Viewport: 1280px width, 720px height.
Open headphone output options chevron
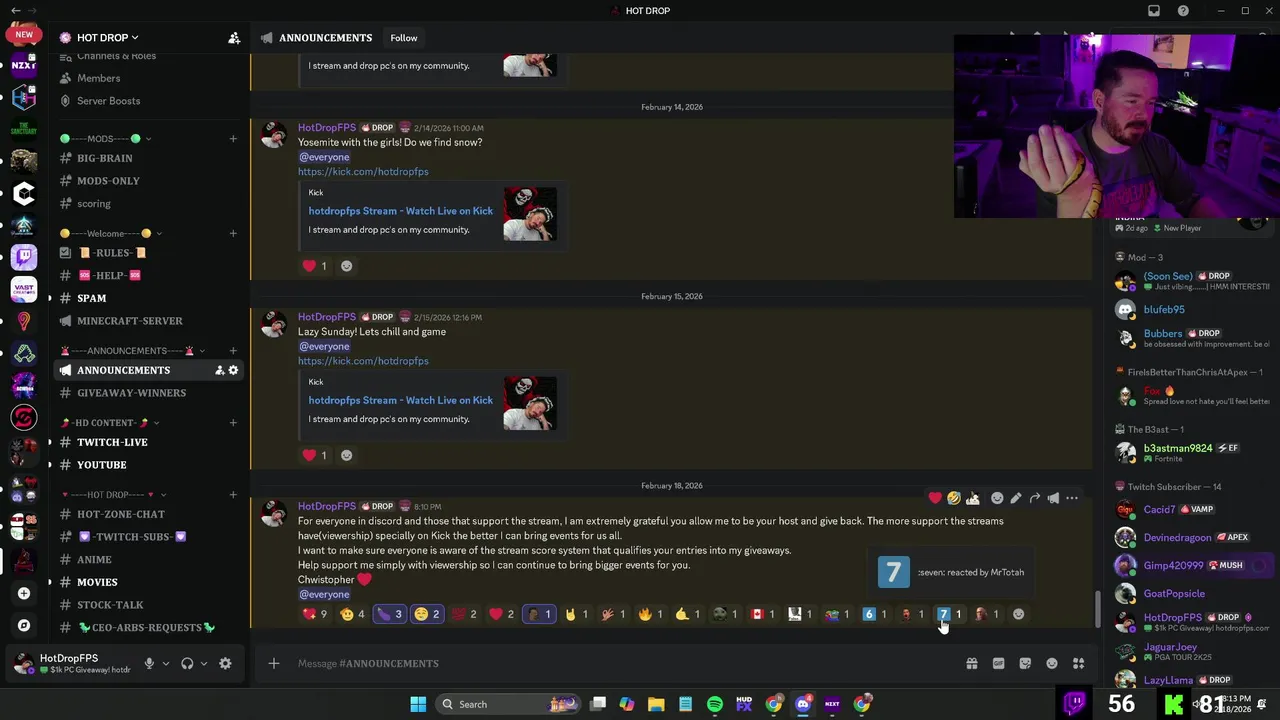pos(204,663)
